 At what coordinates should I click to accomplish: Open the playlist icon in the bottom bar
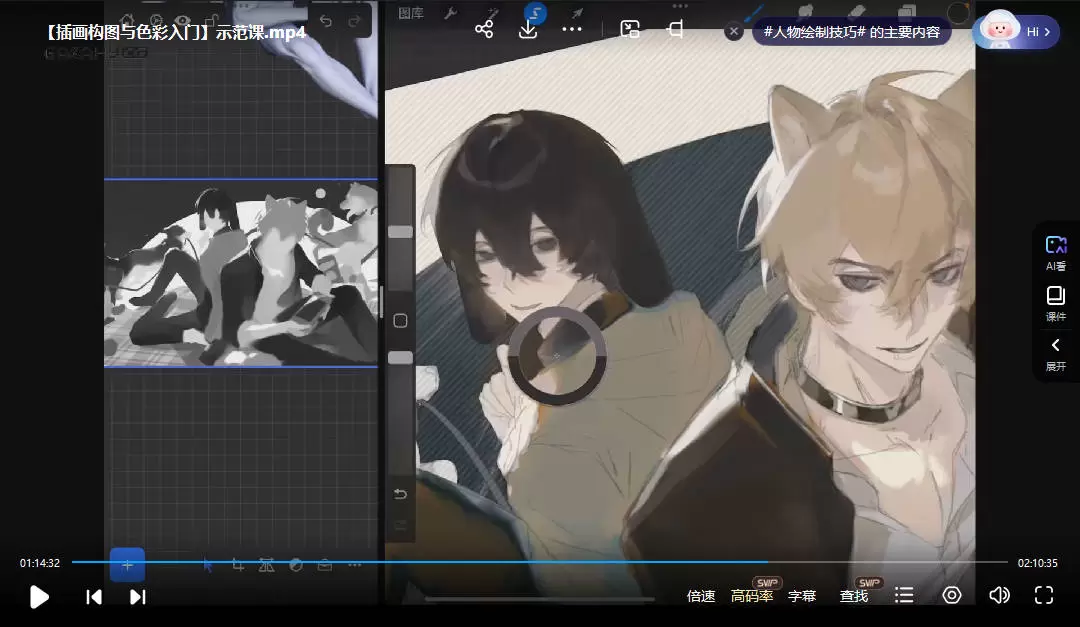pyautogui.click(x=904, y=596)
